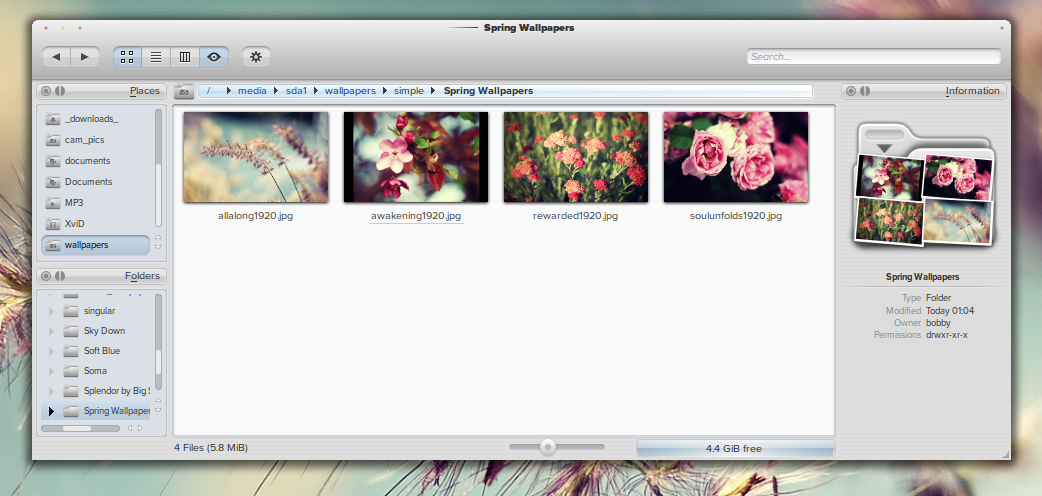Click the Folders panel scroll-right arrow
Image resolution: width=1042 pixels, height=496 pixels.
(140, 428)
